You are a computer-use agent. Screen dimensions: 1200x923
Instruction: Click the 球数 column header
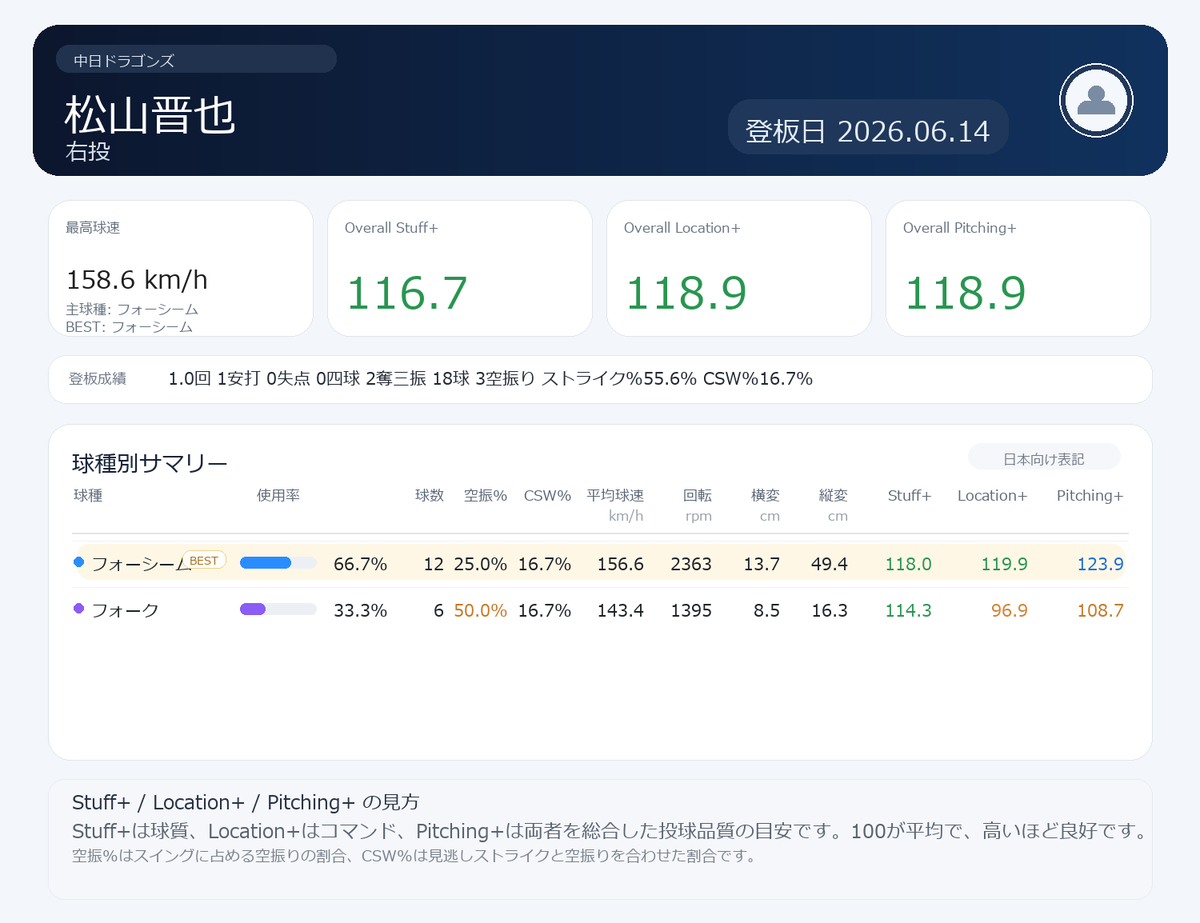click(429, 495)
